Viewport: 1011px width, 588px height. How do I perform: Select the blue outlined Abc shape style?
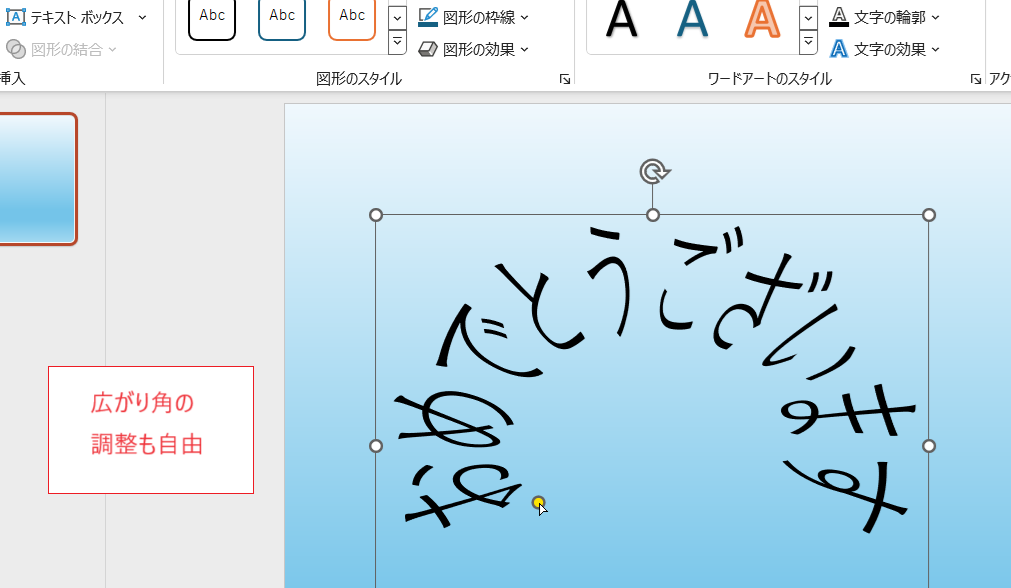tap(282, 19)
